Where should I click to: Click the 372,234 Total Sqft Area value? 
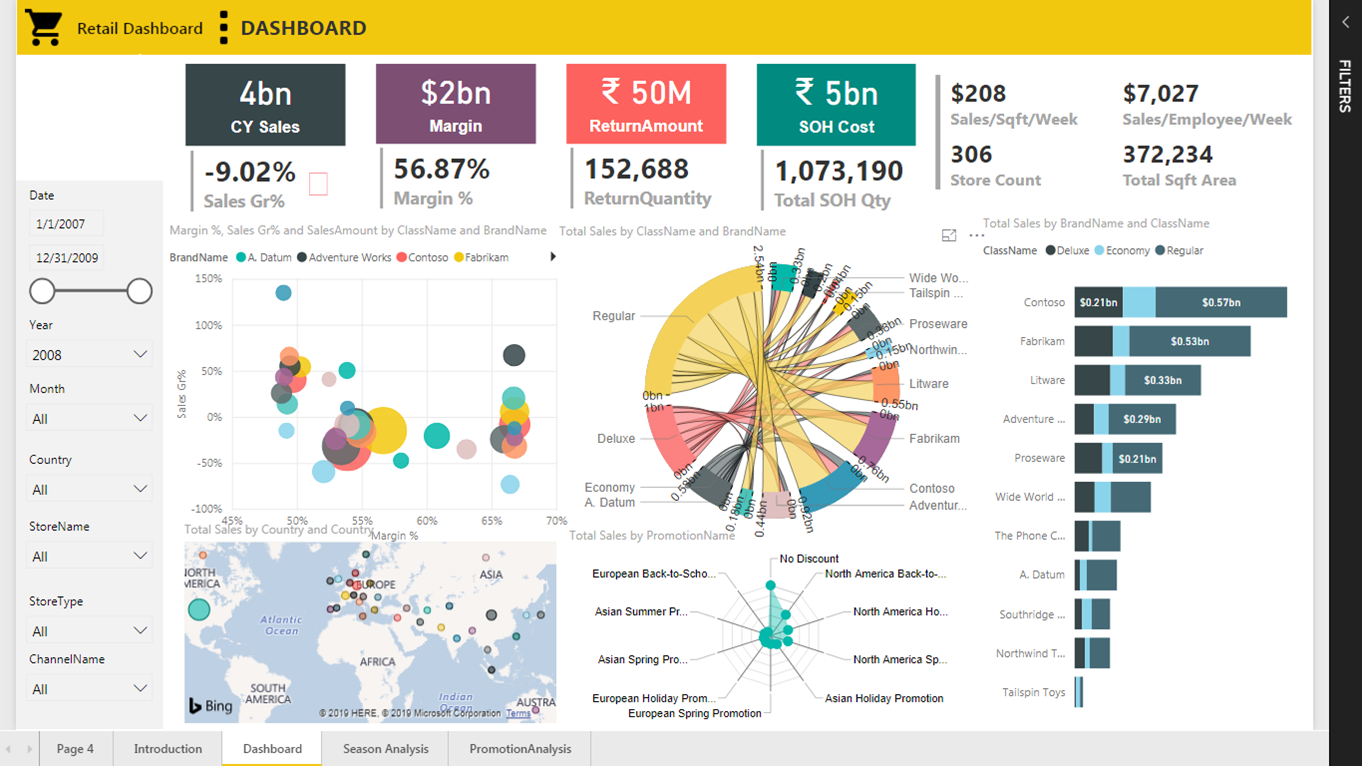tap(1168, 154)
